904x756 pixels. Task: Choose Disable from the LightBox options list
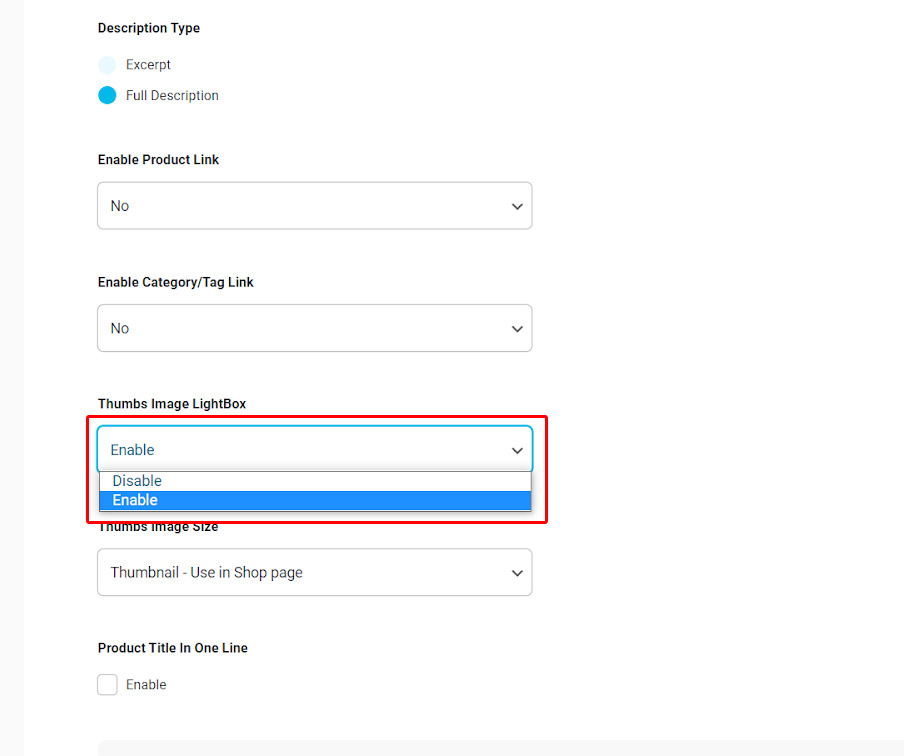(137, 481)
